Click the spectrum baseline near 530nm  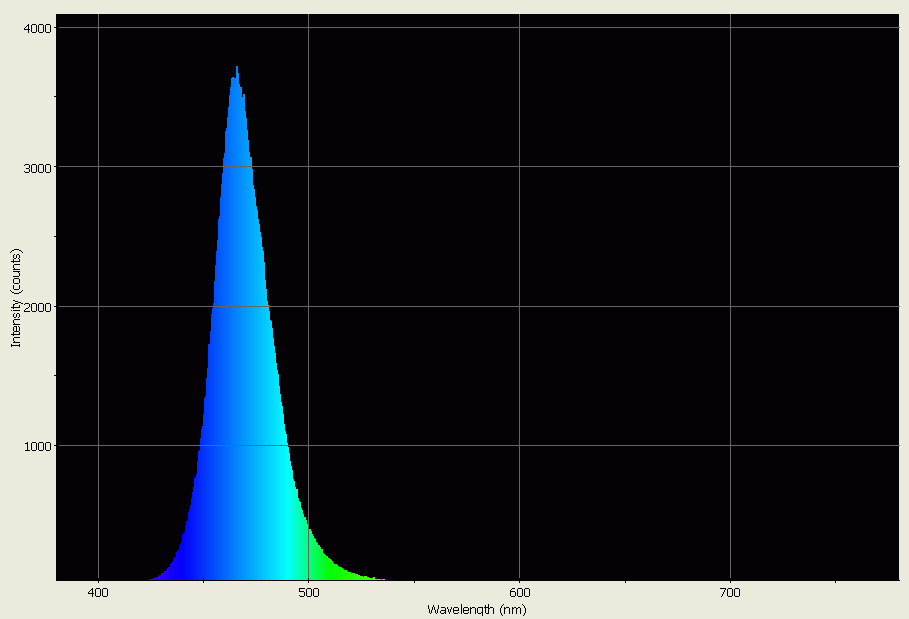tap(370, 578)
